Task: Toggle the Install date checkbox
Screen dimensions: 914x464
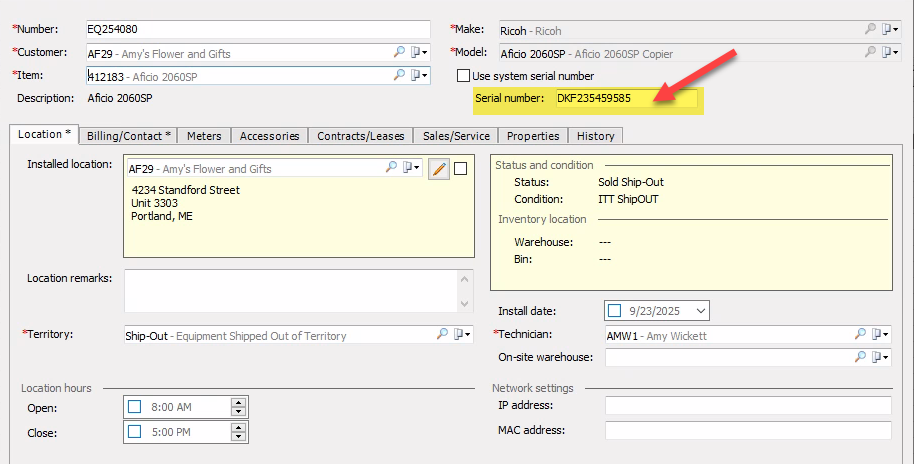Action: pyautogui.click(x=614, y=311)
